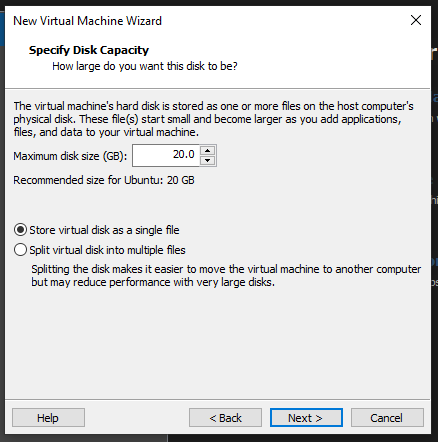
Task: Choose Split virtual disk into multiple files
Action: (x=20, y=250)
